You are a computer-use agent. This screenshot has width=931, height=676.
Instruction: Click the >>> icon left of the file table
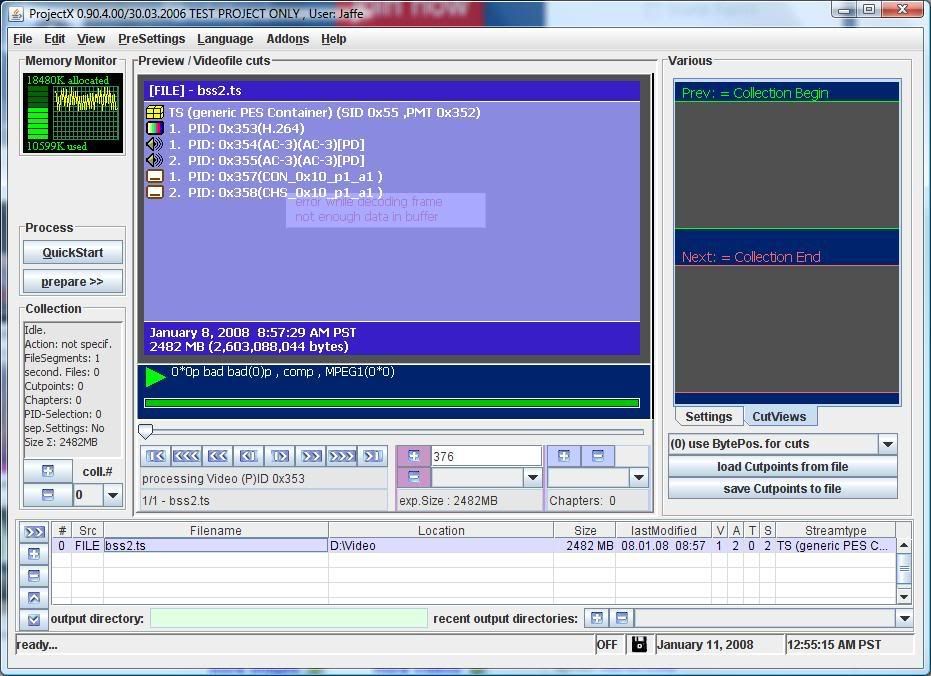(x=34, y=532)
